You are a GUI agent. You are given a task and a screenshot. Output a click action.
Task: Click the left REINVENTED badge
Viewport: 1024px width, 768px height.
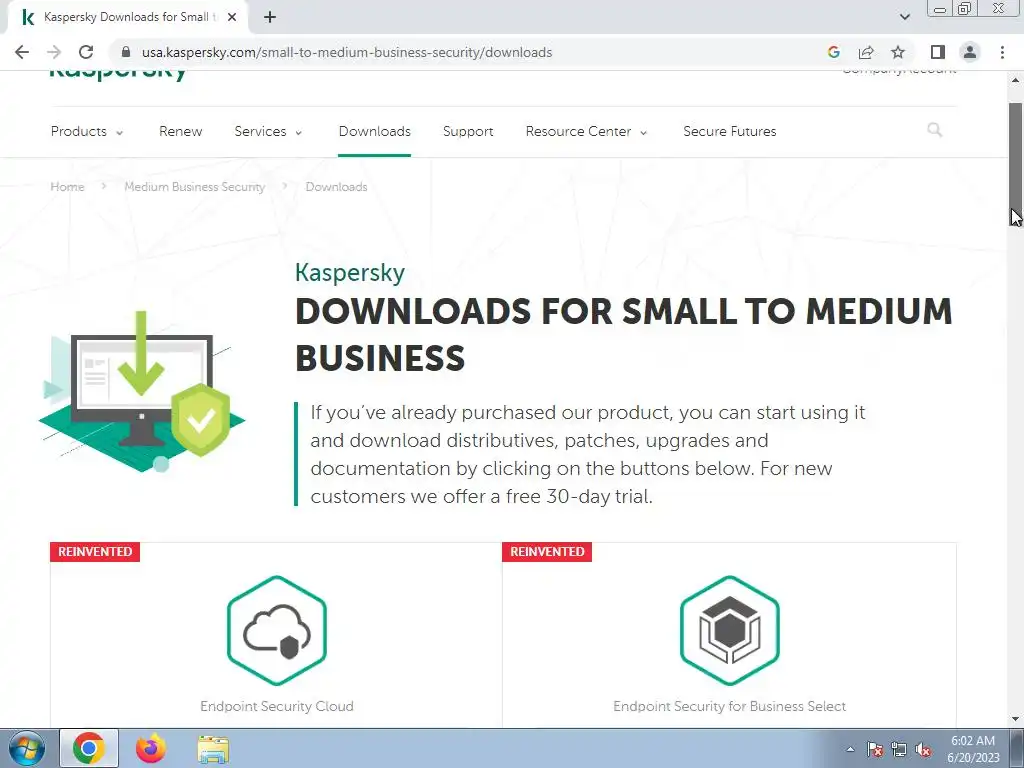point(95,552)
